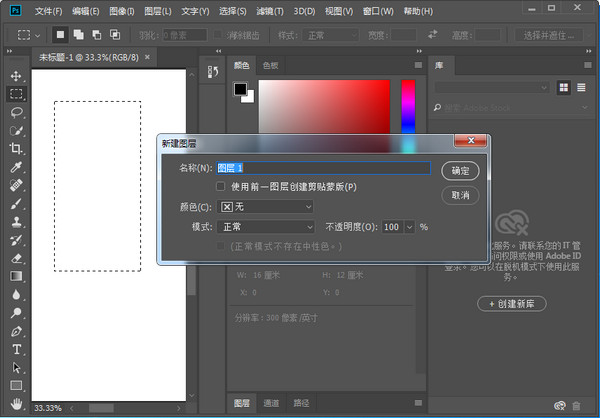Switch to the 通道 tab
Screen dimensions: 600x418
271,403
